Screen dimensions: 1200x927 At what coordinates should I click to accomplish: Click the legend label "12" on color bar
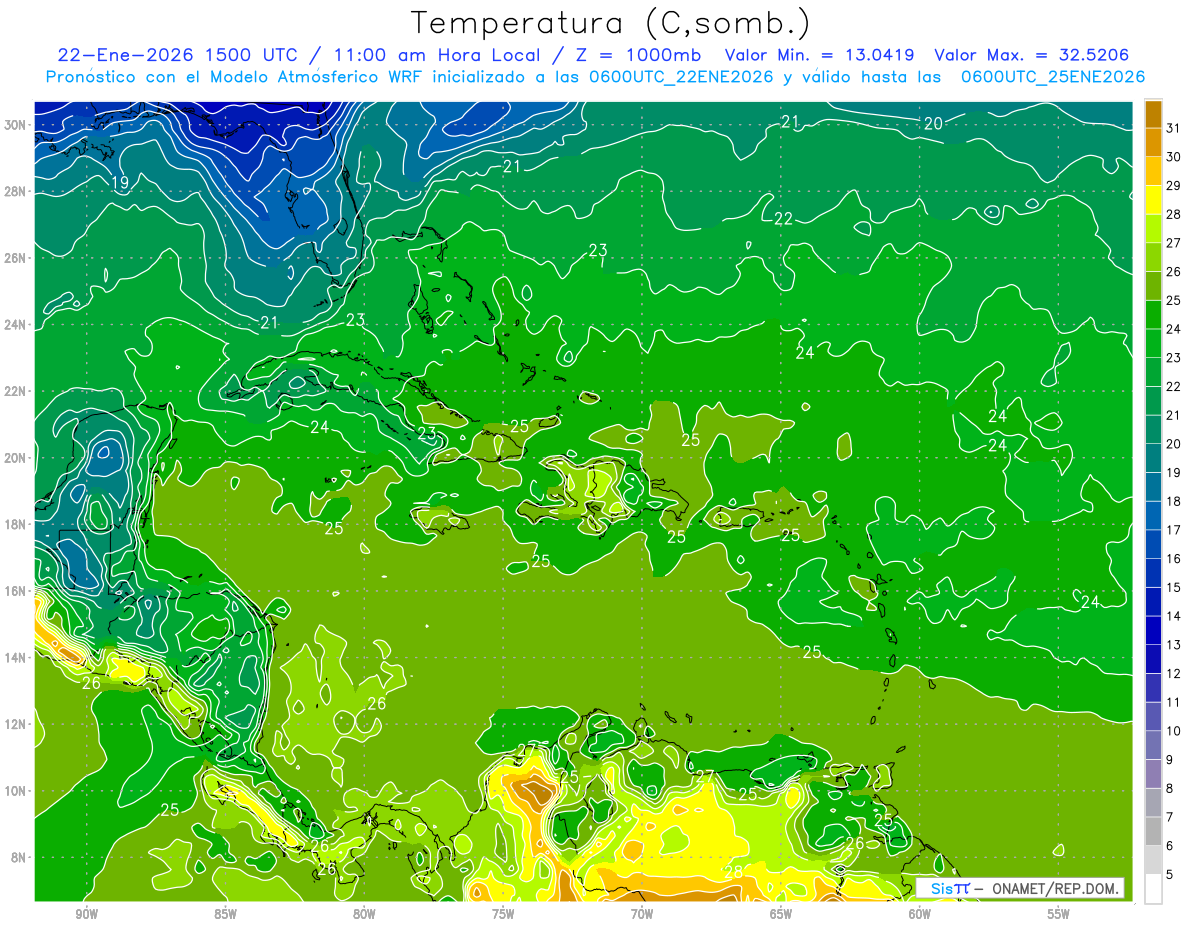[x=1174, y=673]
